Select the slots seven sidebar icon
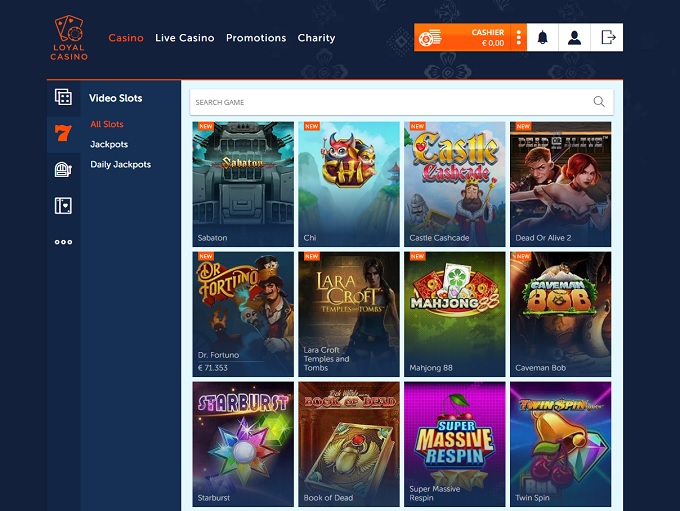This screenshot has height=511, width=680. 63,133
